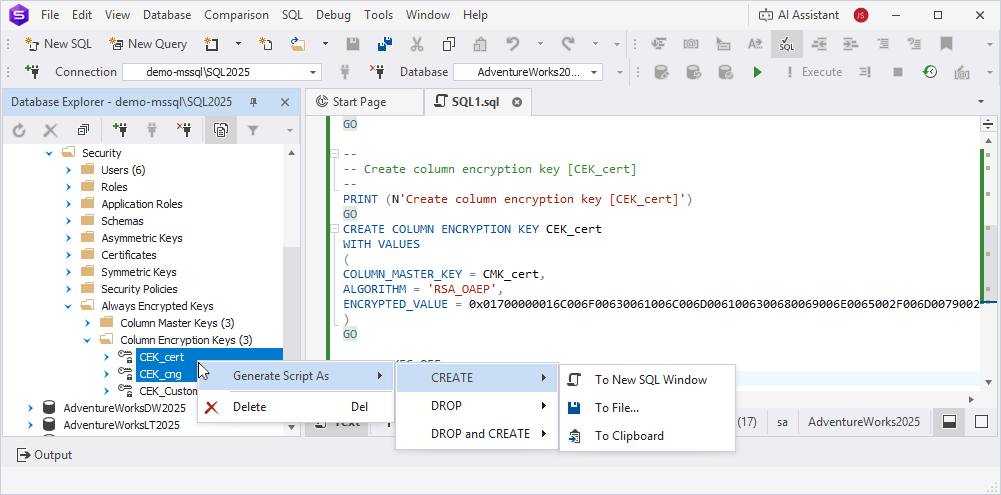Select the Security Policies folder

(x=139, y=289)
